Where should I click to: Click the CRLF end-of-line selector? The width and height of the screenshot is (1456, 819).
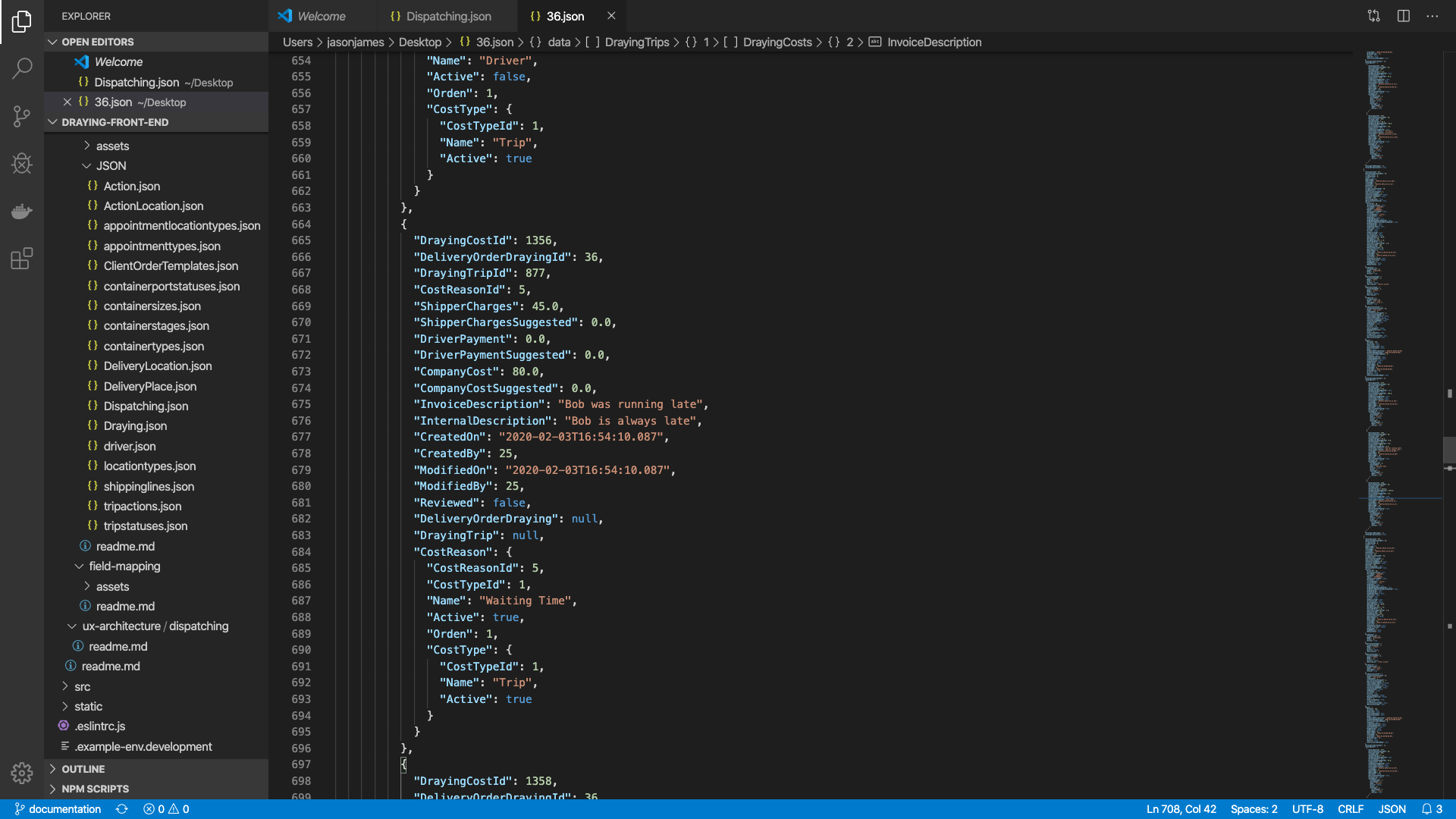1350,809
